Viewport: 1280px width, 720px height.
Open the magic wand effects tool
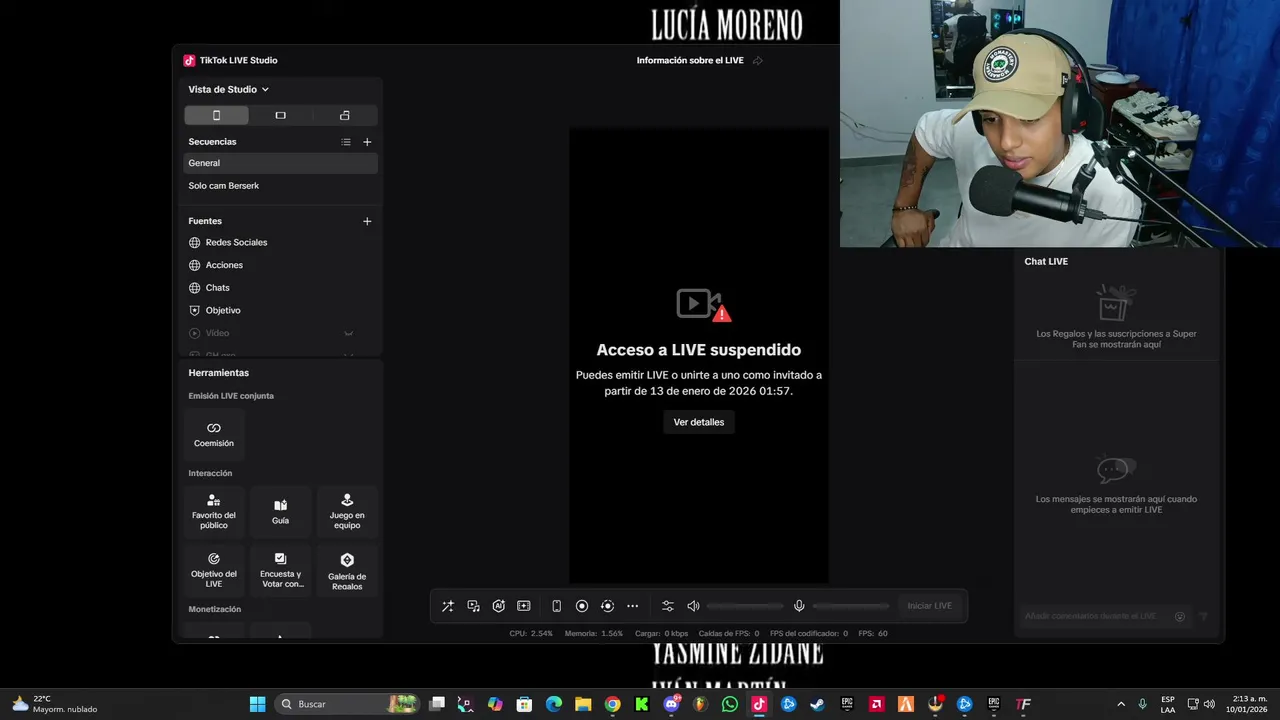click(x=448, y=606)
